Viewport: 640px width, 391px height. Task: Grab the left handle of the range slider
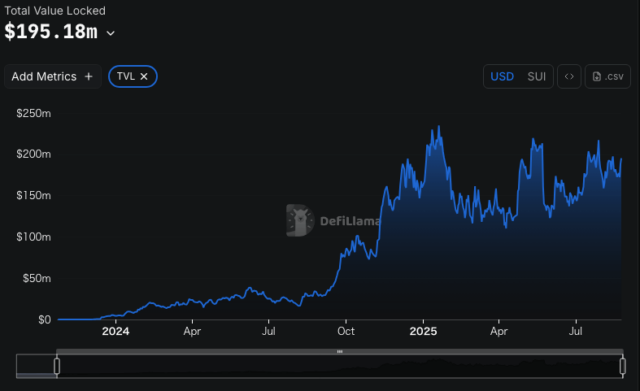[57, 366]
